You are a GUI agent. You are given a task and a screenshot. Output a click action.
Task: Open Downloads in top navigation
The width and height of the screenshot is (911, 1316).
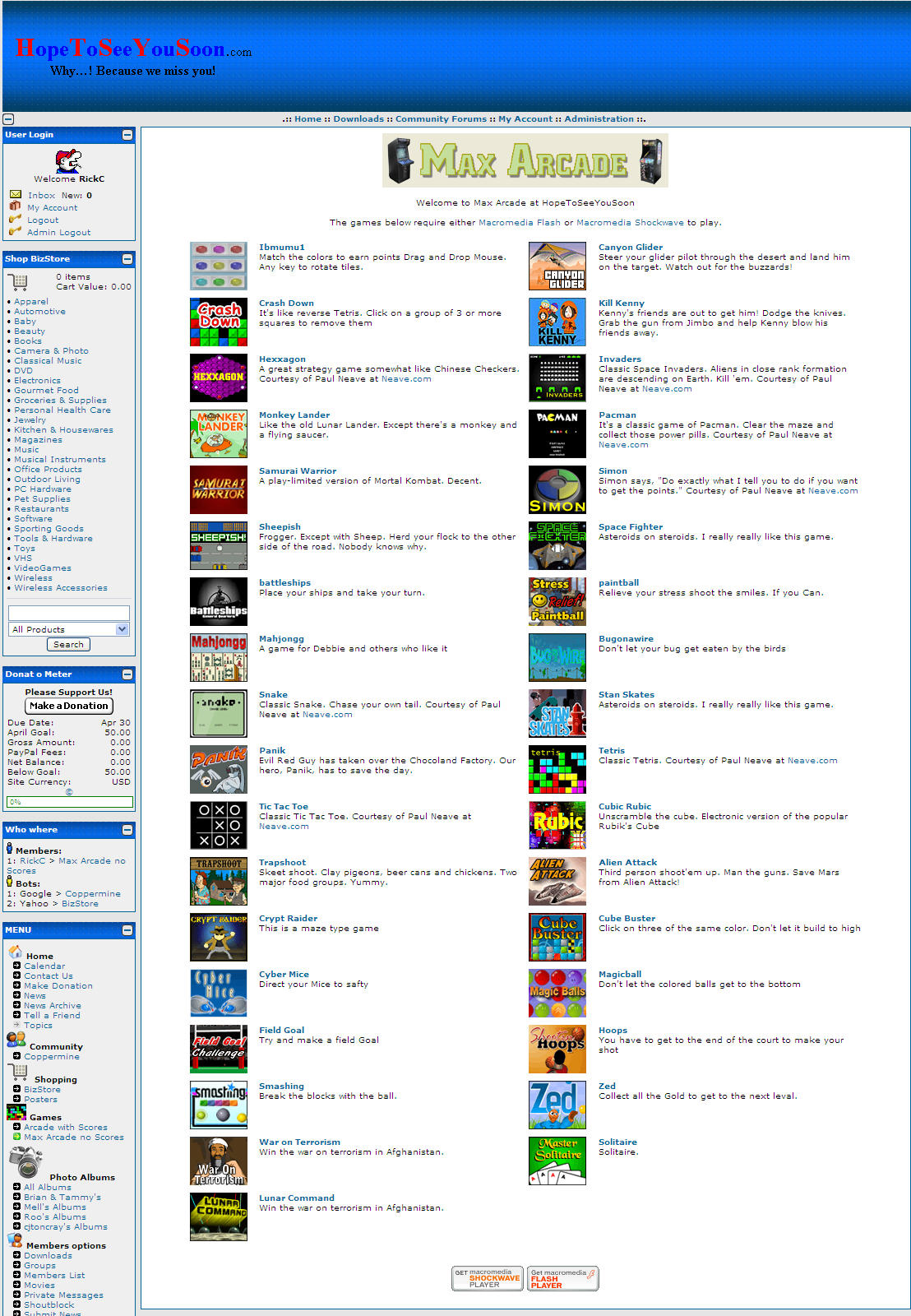pyautogui.click(x=358, y=119)
